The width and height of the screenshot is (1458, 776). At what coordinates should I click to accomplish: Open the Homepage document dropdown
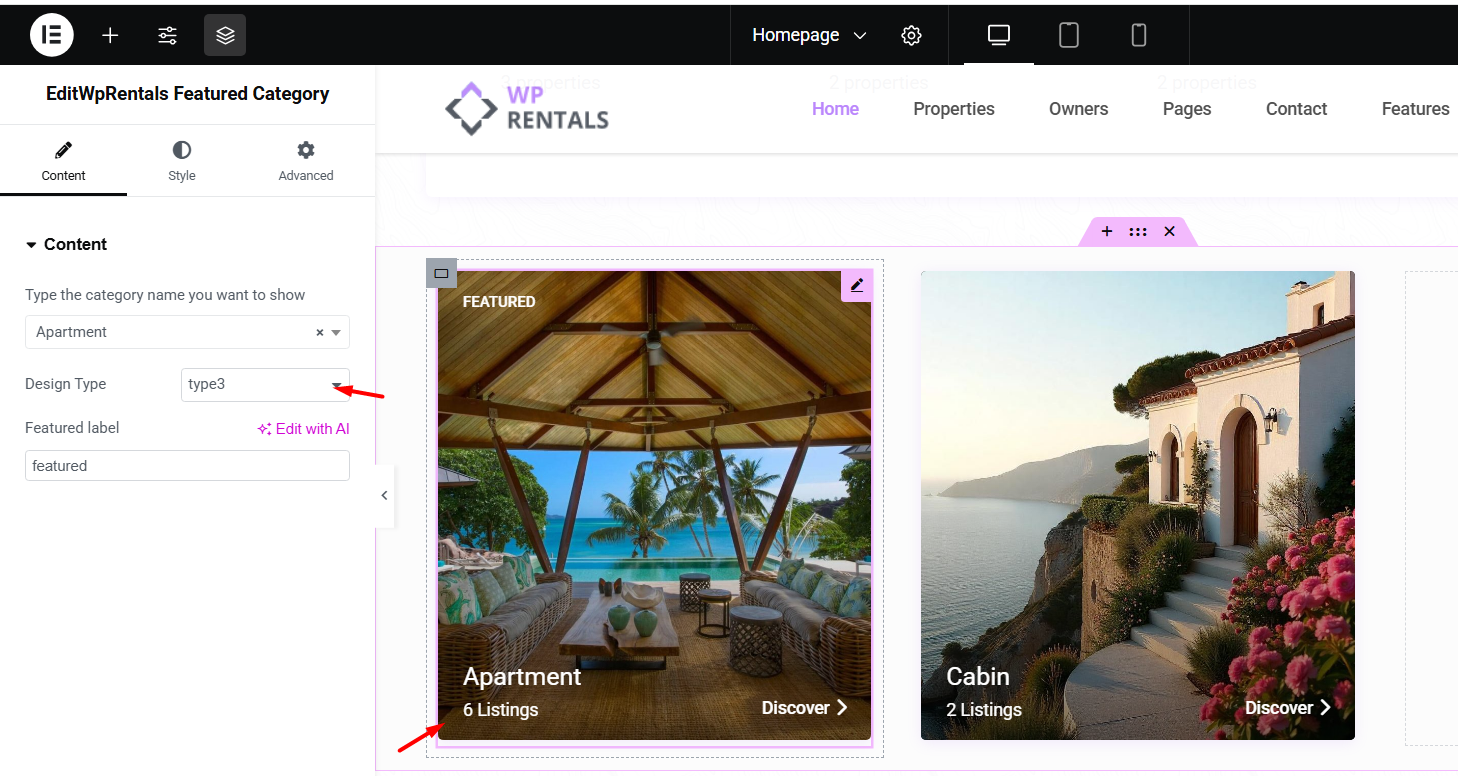(x=808, y=35)
